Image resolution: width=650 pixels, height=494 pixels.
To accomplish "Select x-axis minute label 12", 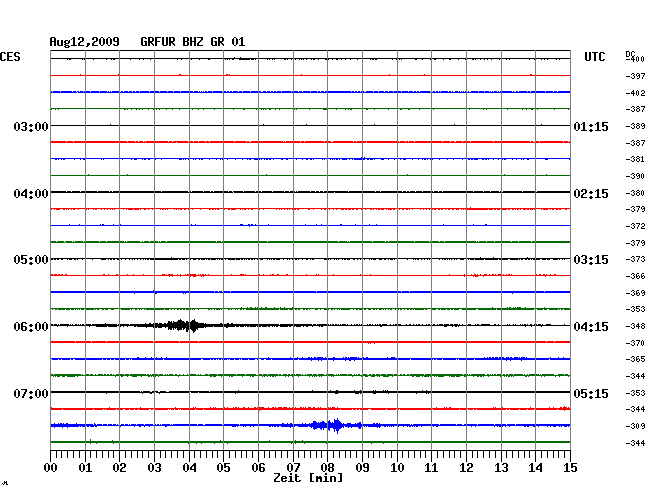I will coord(466,467).
